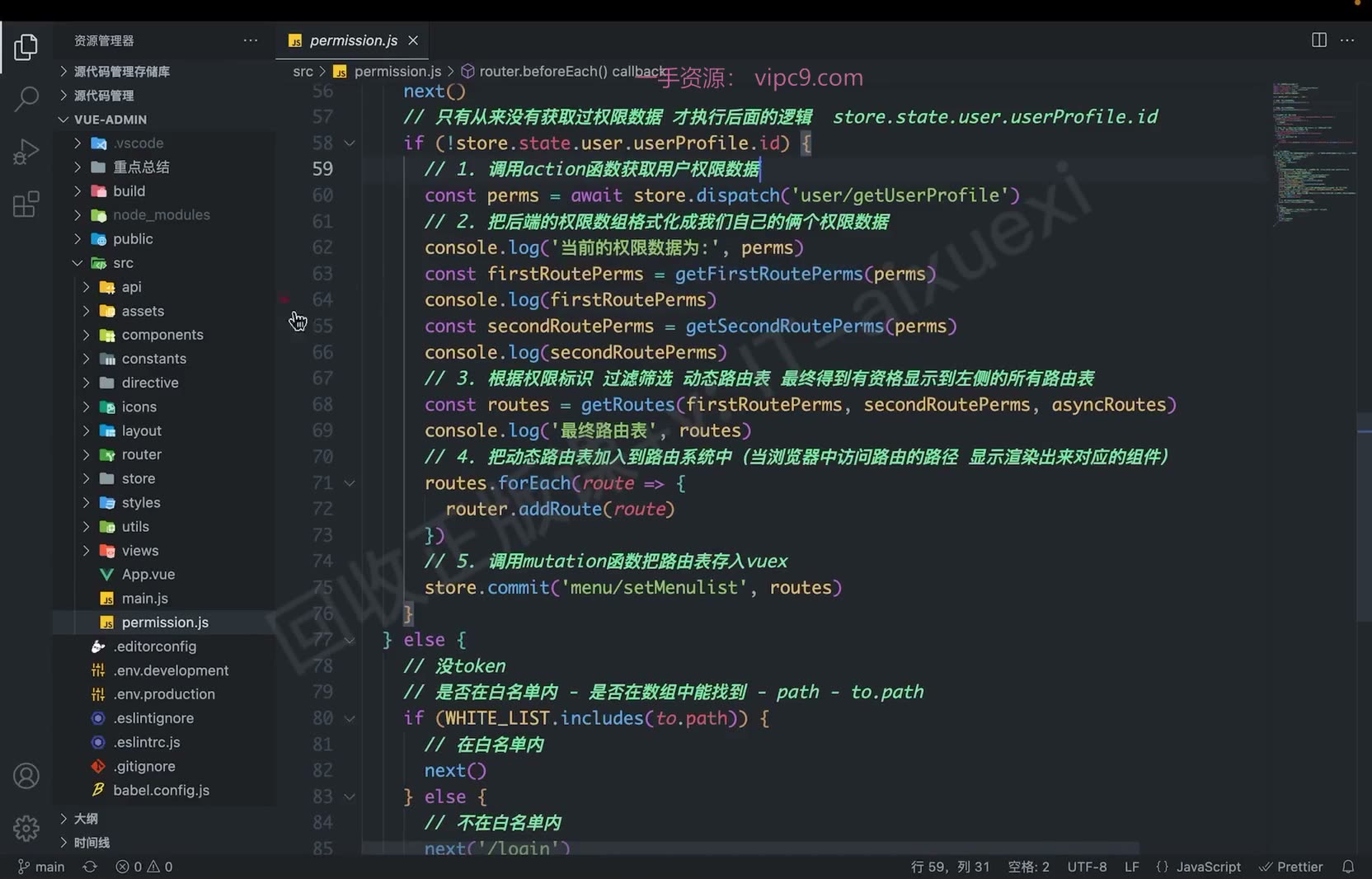Open the Extensions view

point(26,204)
